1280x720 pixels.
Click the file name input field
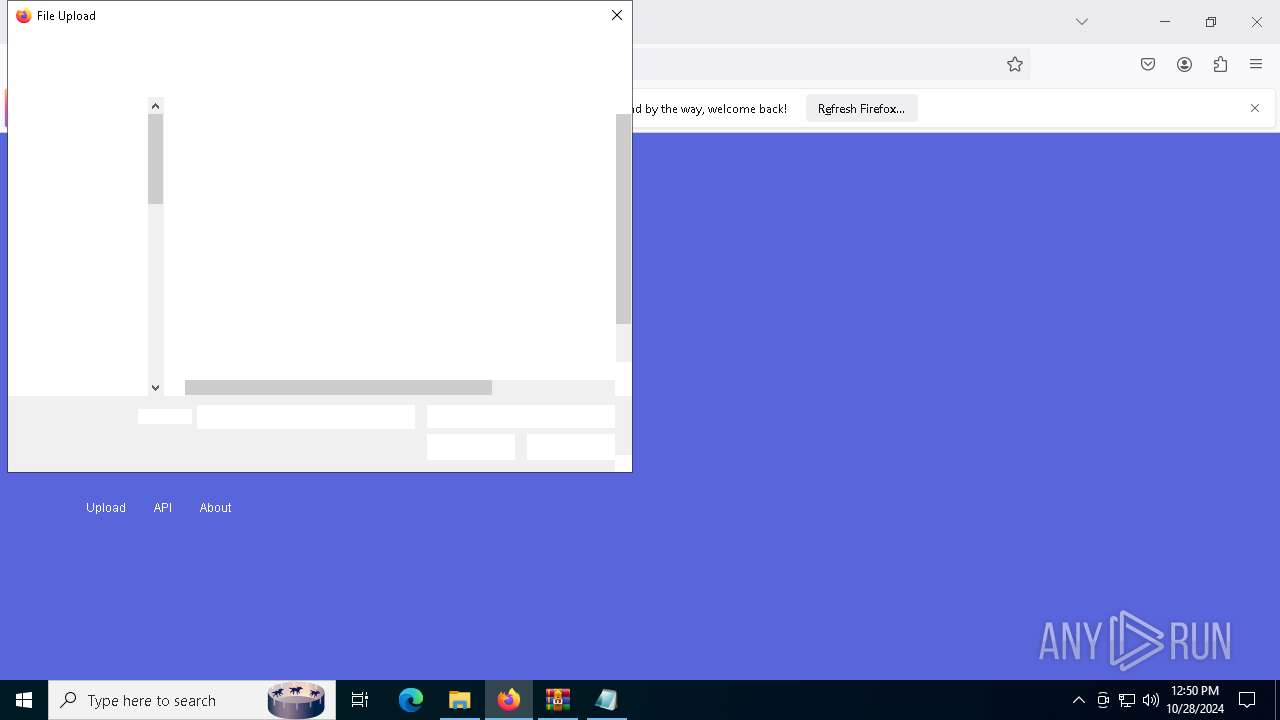tap(306, 417)
